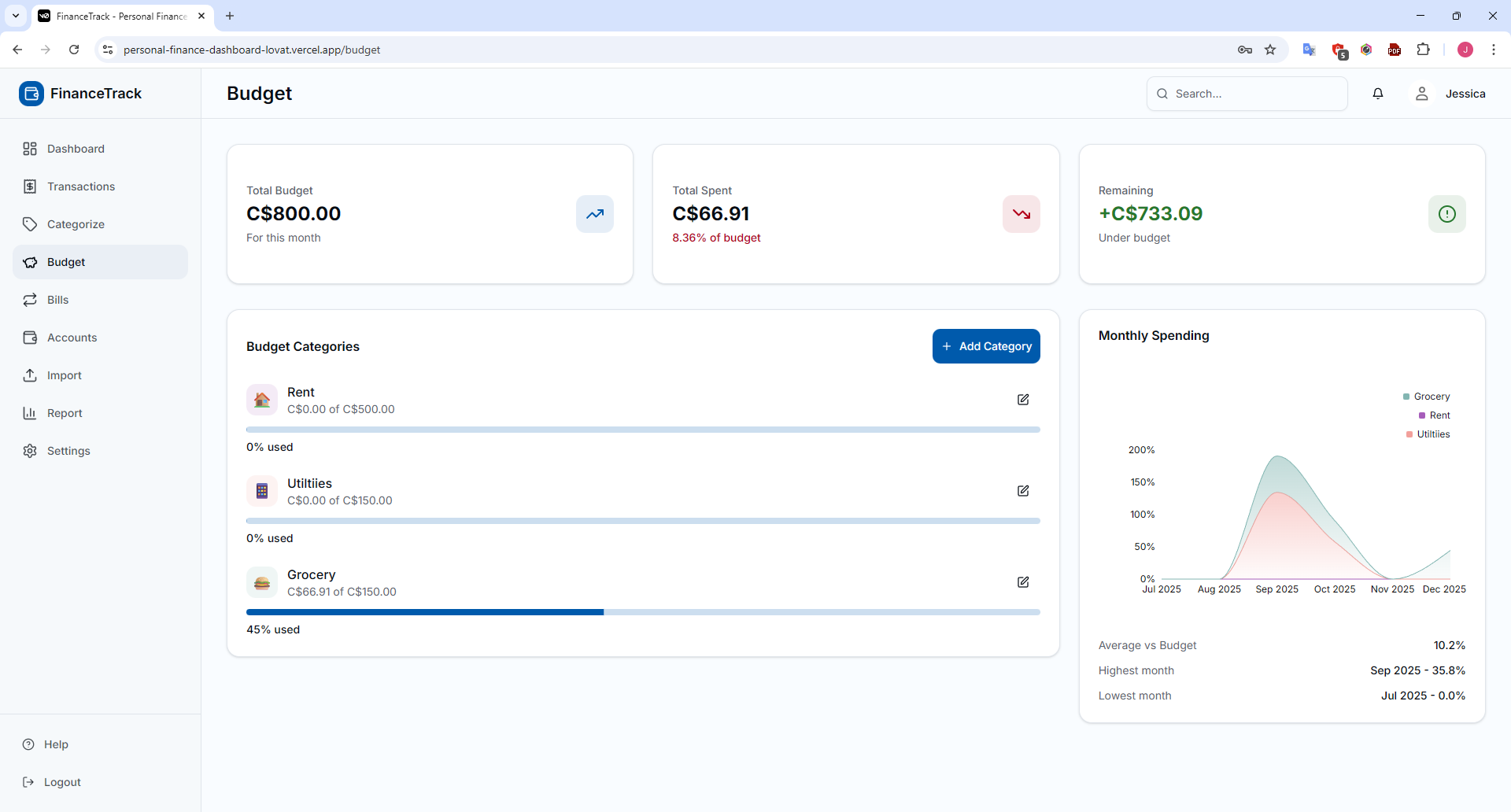Bookmark this page with star icon
The height and width of the screenshot is (812, 1511).
(1270, 50)
